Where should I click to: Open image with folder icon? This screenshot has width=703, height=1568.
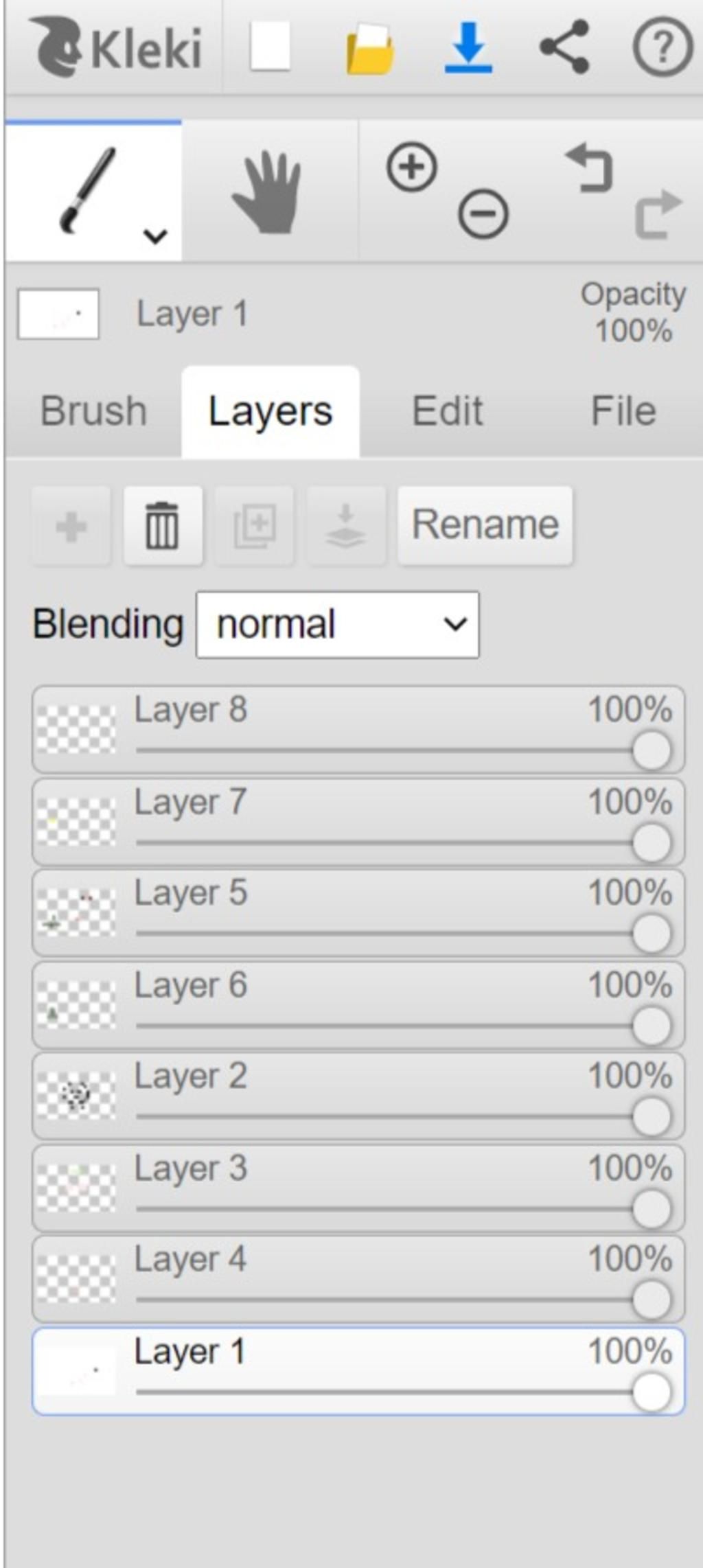click(x=370, y=49)
